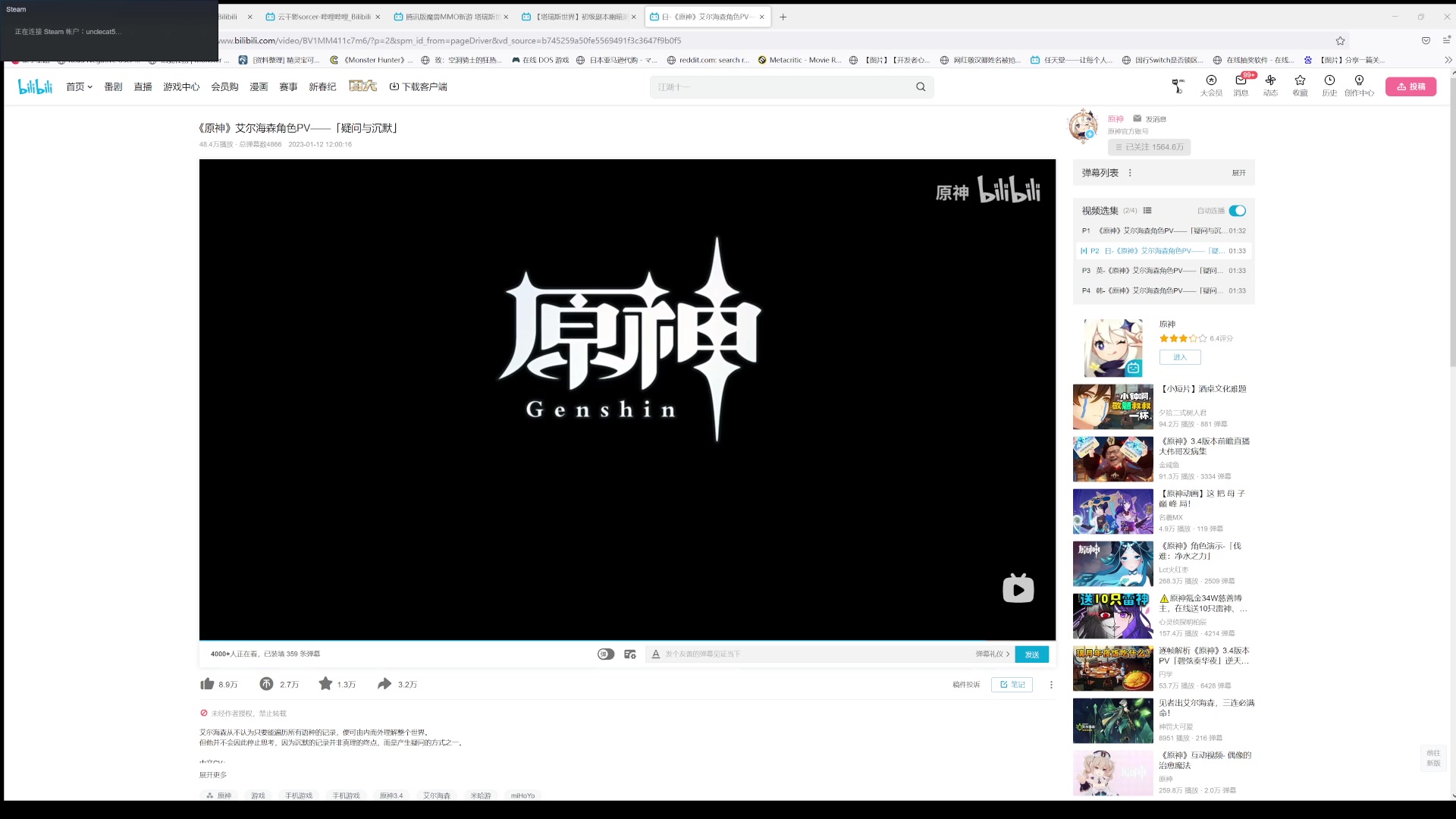Share the video via the share arrow icon
The height and width of the screenshot is (819, 1456).
[x=385, y=683]
